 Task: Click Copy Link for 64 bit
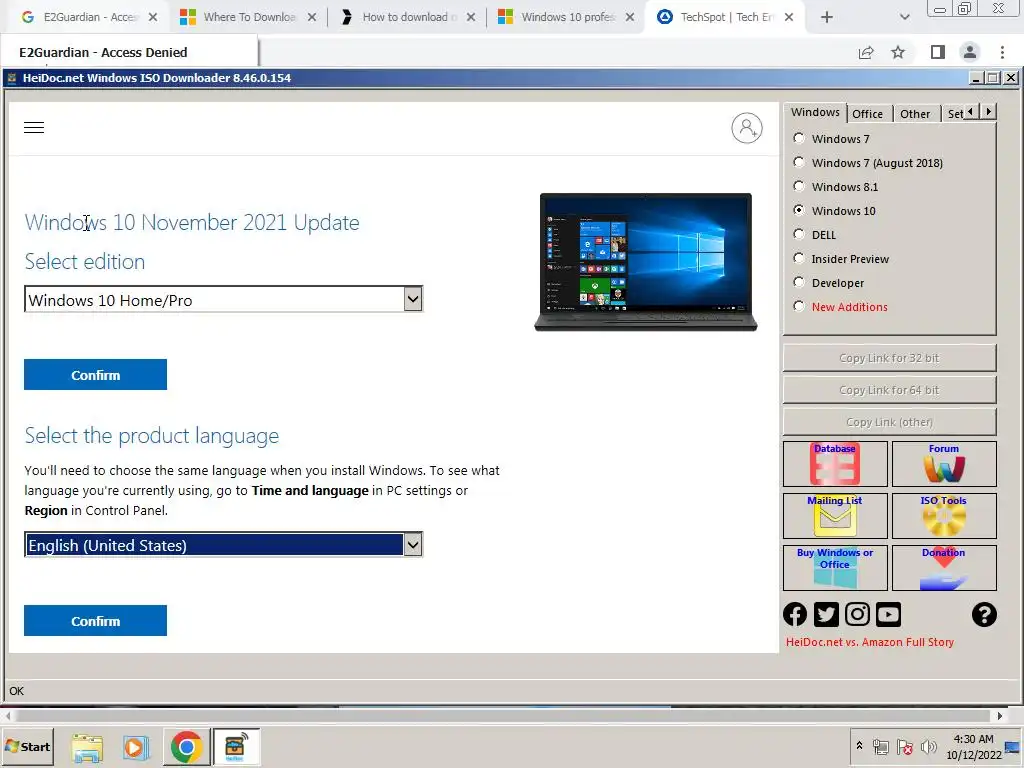(889, 390)
